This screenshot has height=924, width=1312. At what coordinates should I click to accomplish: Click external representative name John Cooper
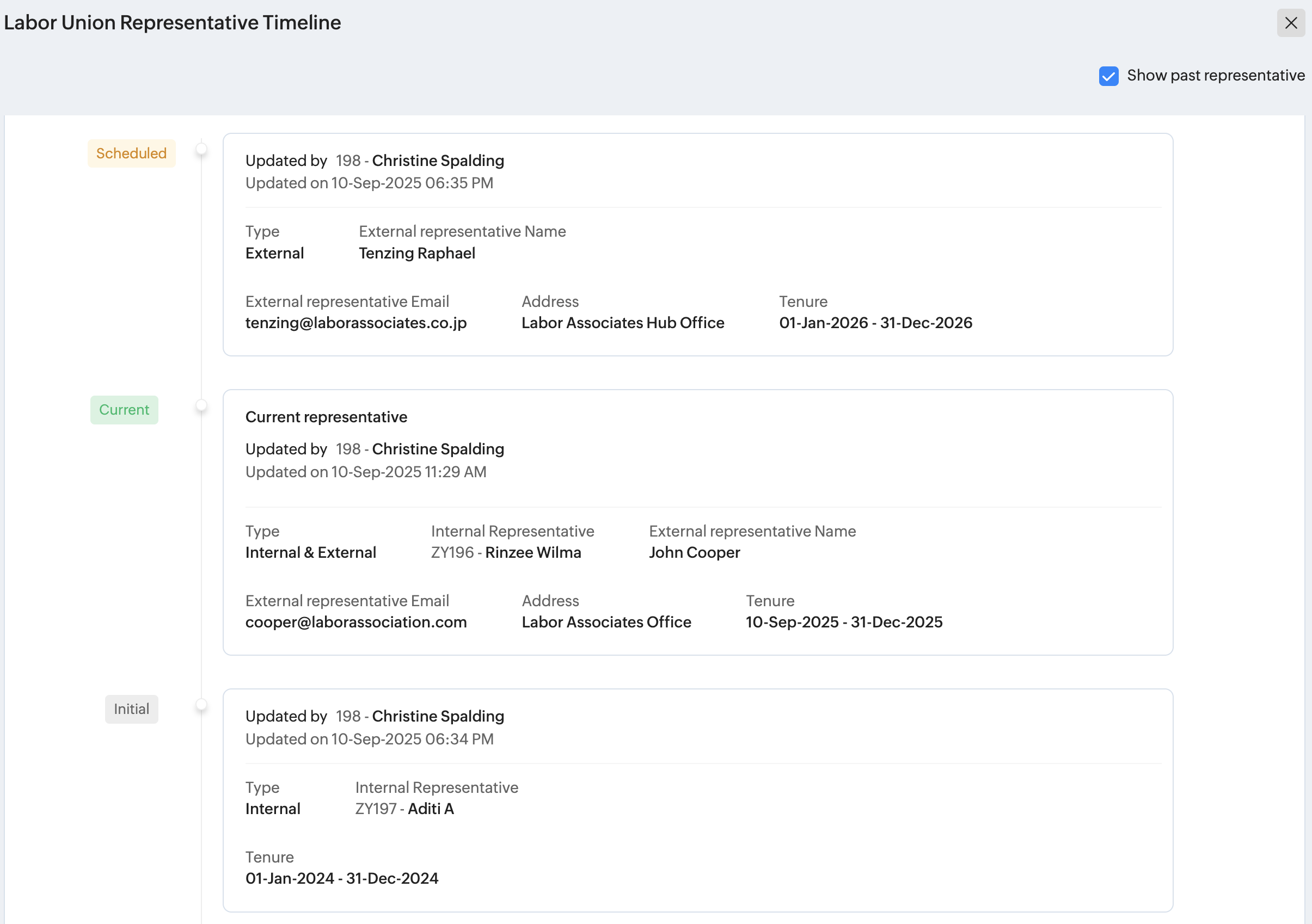pos(694,552)
